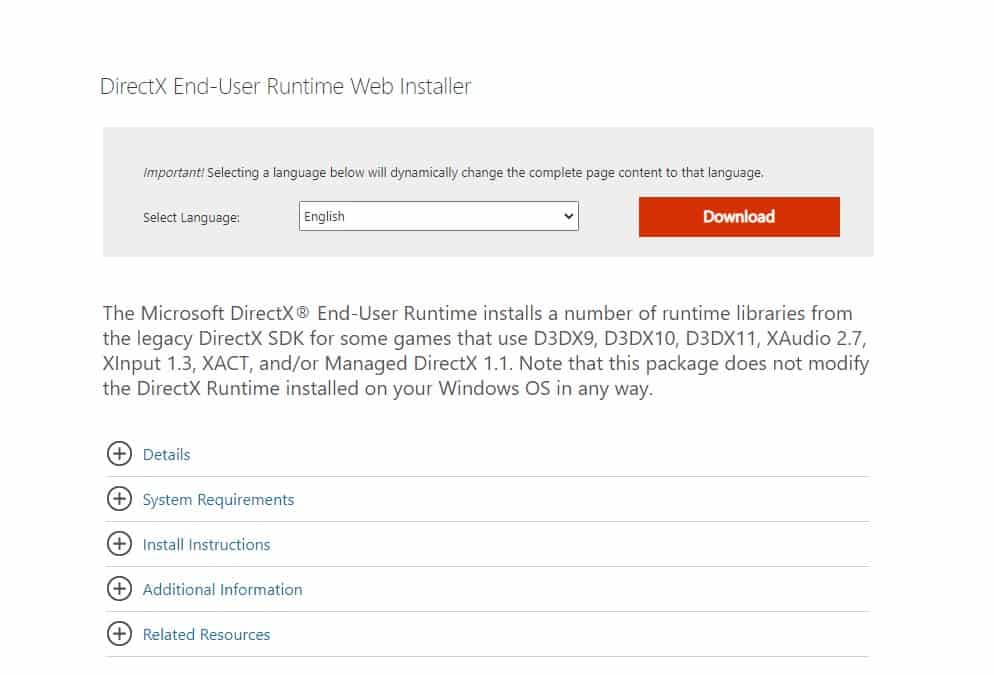Click the red Download button

pos(739,217)
